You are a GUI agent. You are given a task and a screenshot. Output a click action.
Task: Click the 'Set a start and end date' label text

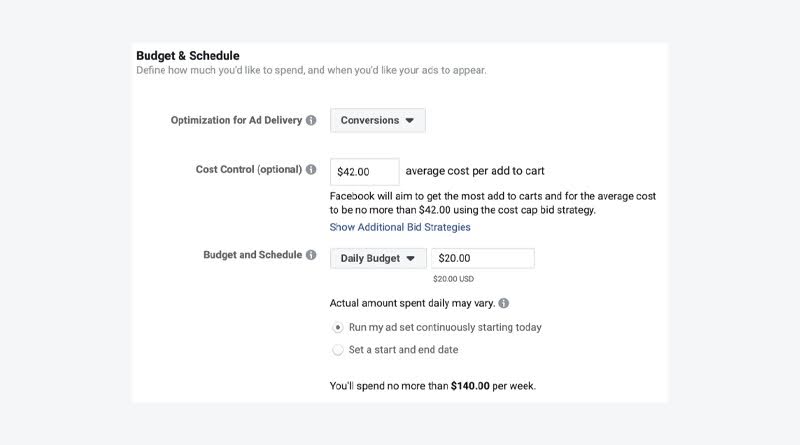pyautogui.click(x=403, y=350)
